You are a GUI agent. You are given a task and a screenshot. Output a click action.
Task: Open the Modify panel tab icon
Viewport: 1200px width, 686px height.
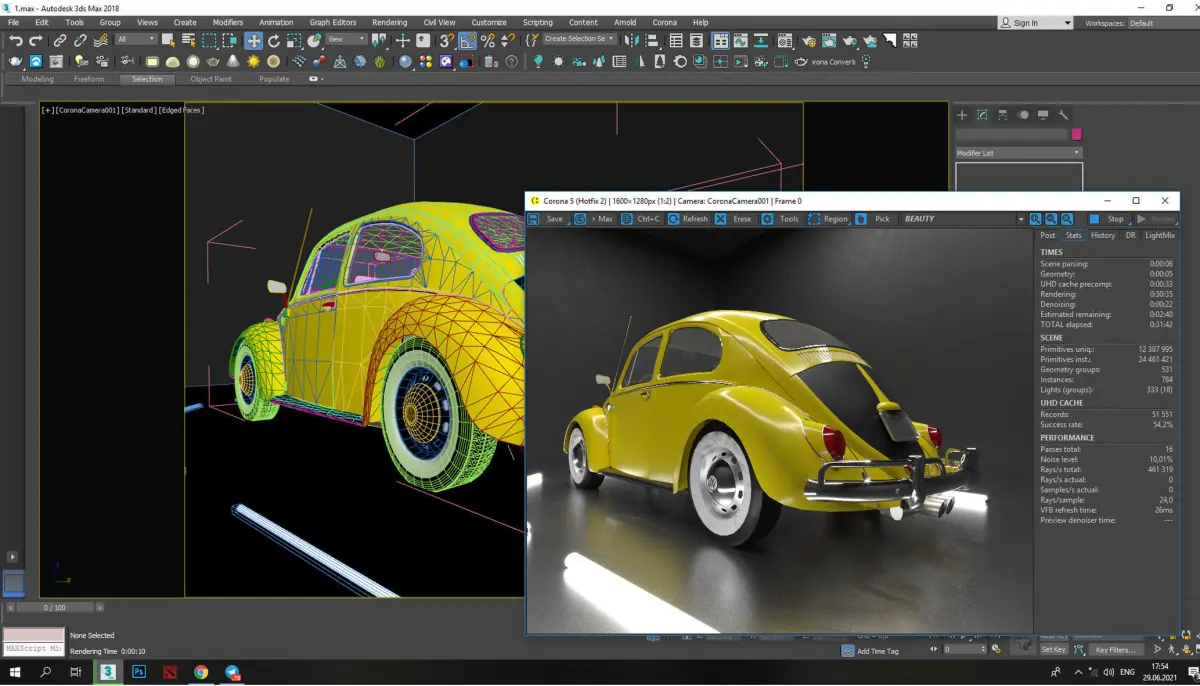983,115
